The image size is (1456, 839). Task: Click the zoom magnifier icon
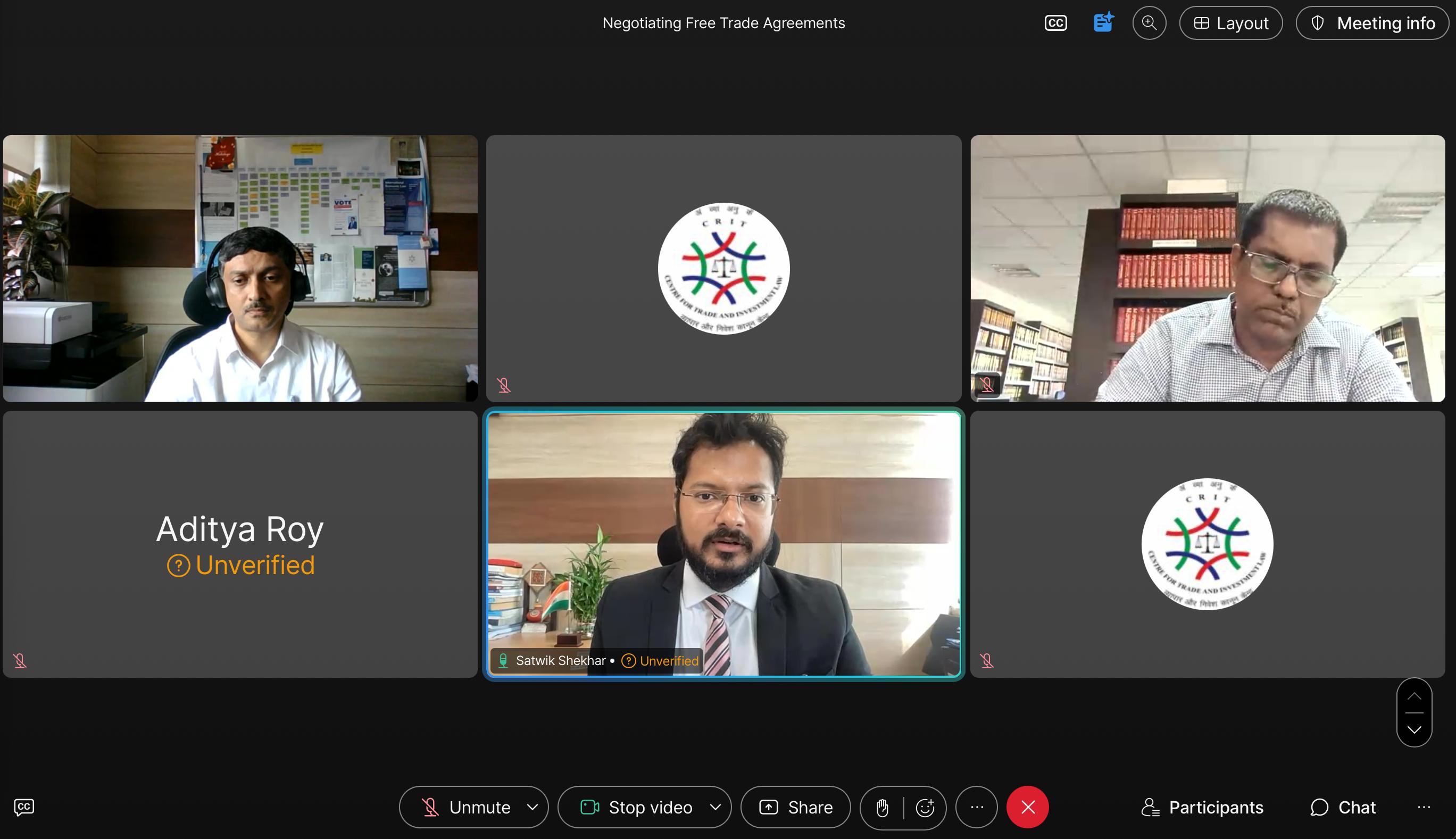(x=1149, y=23)
